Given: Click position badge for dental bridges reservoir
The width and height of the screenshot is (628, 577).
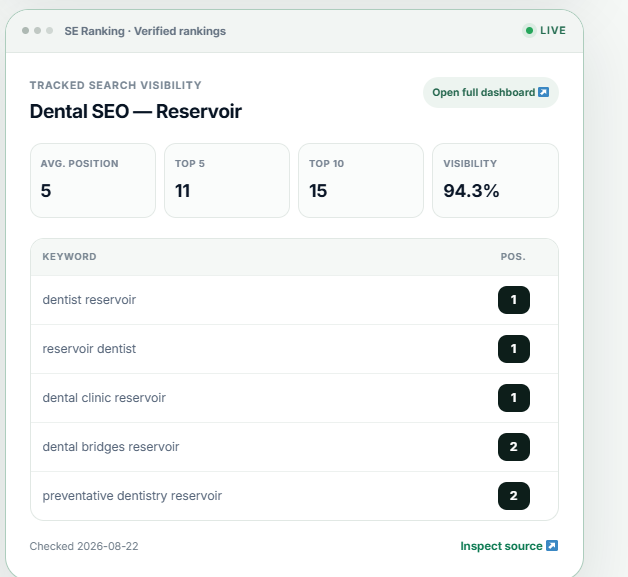Looking at the screenshot, I should click(514, 447).
